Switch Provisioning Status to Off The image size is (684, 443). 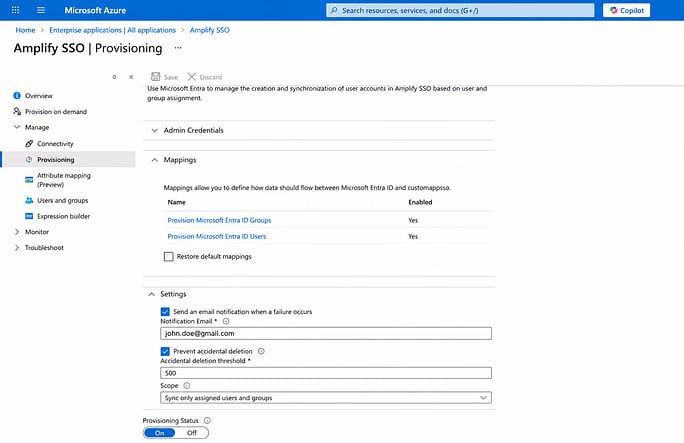coord(192,433)
